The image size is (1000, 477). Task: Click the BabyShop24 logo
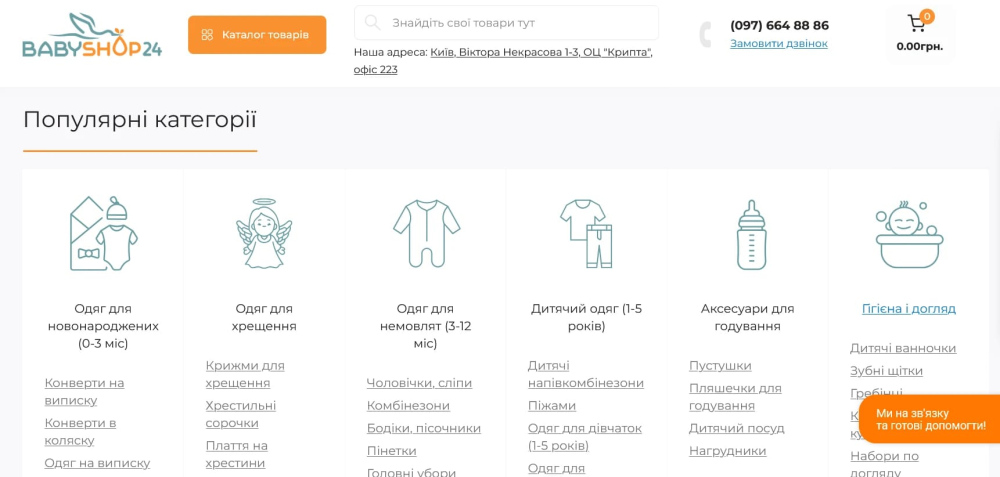tap(92, 35)
